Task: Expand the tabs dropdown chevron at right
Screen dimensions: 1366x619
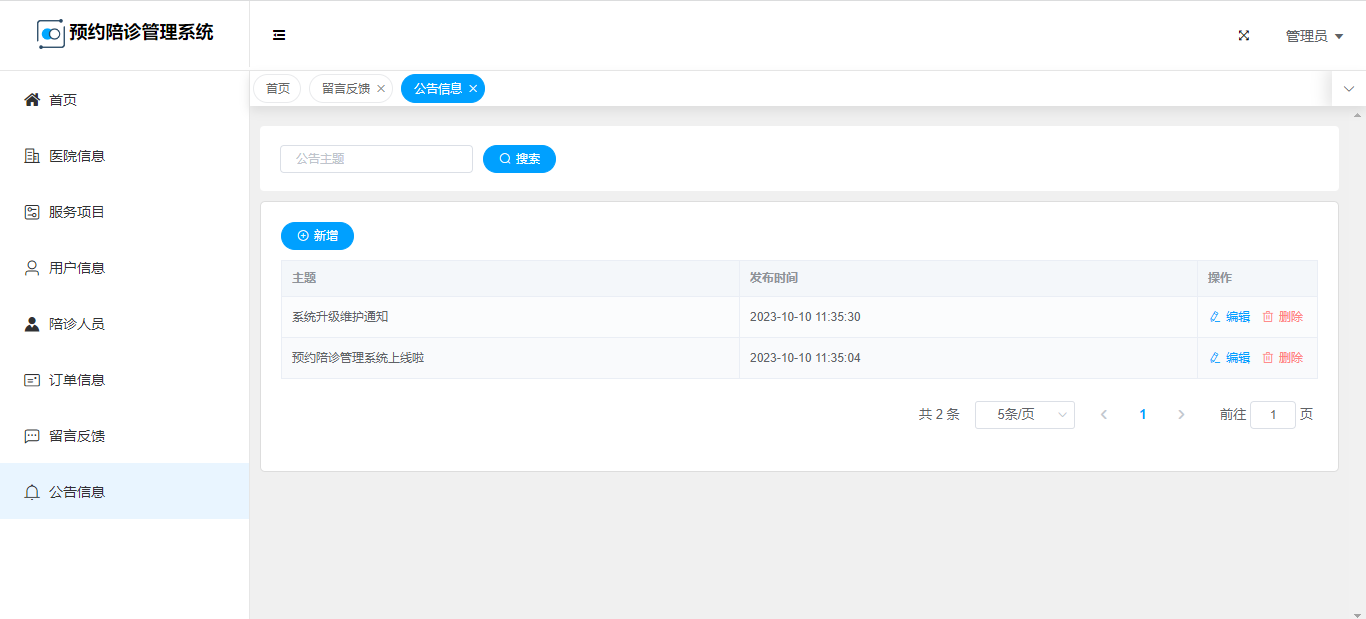Action: (x=1348, y=89)
